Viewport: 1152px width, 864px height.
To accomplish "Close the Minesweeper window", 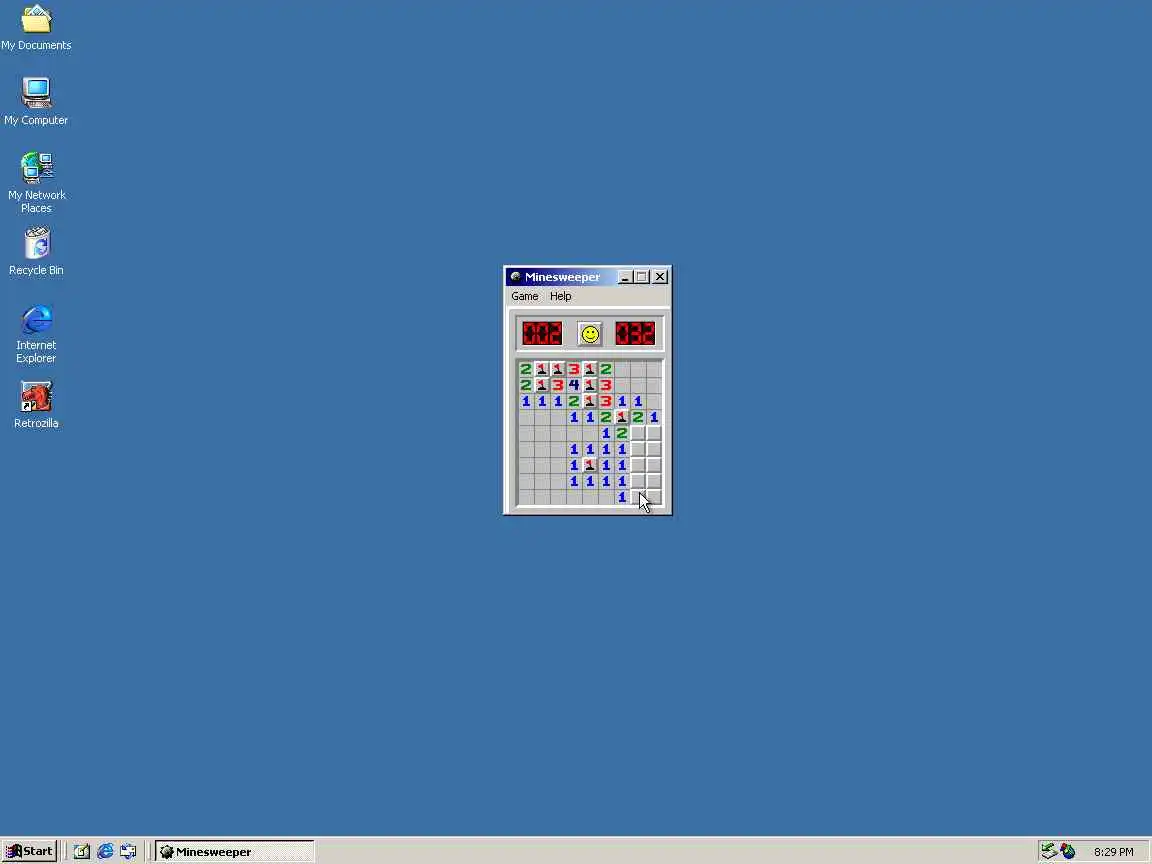I will [660, 277].
